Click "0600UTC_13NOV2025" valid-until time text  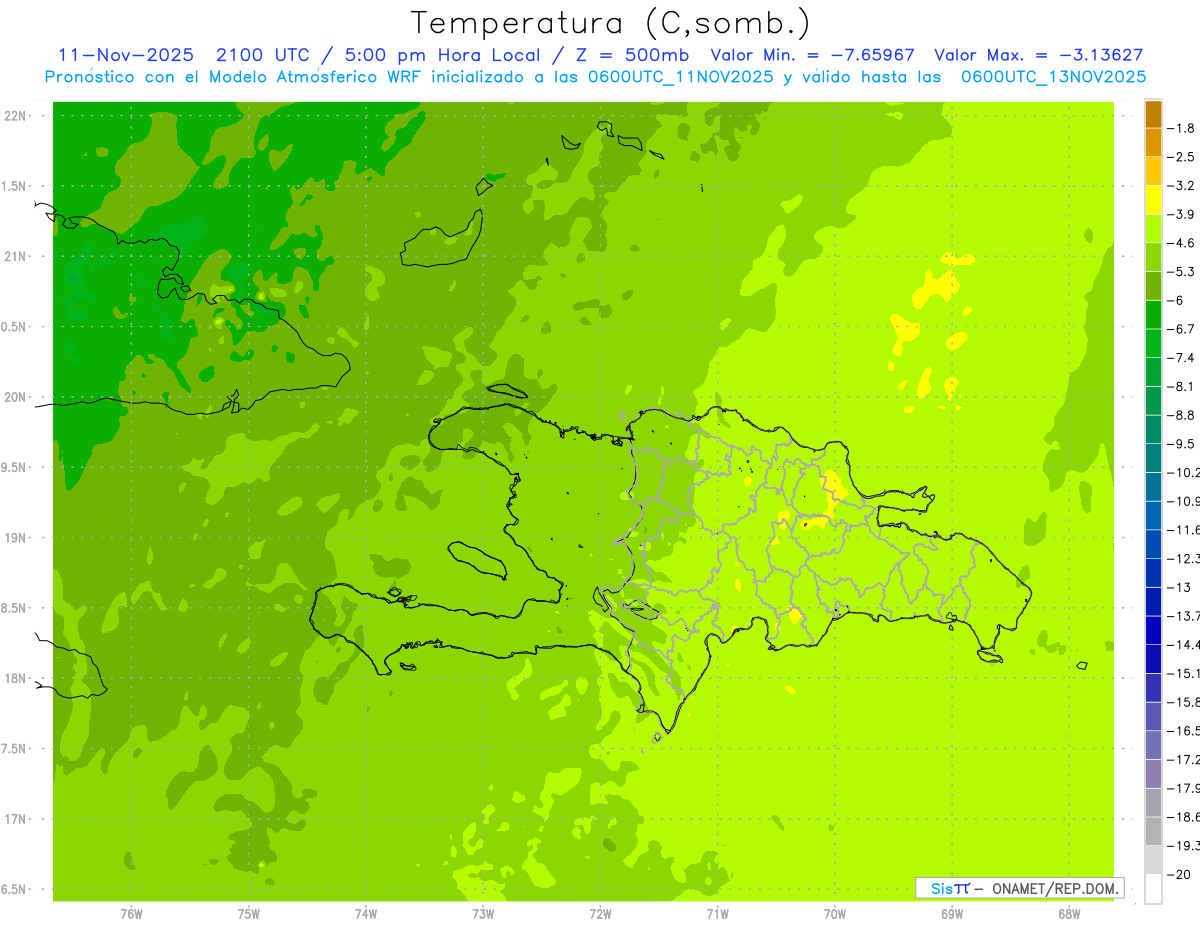point(1053,77)
